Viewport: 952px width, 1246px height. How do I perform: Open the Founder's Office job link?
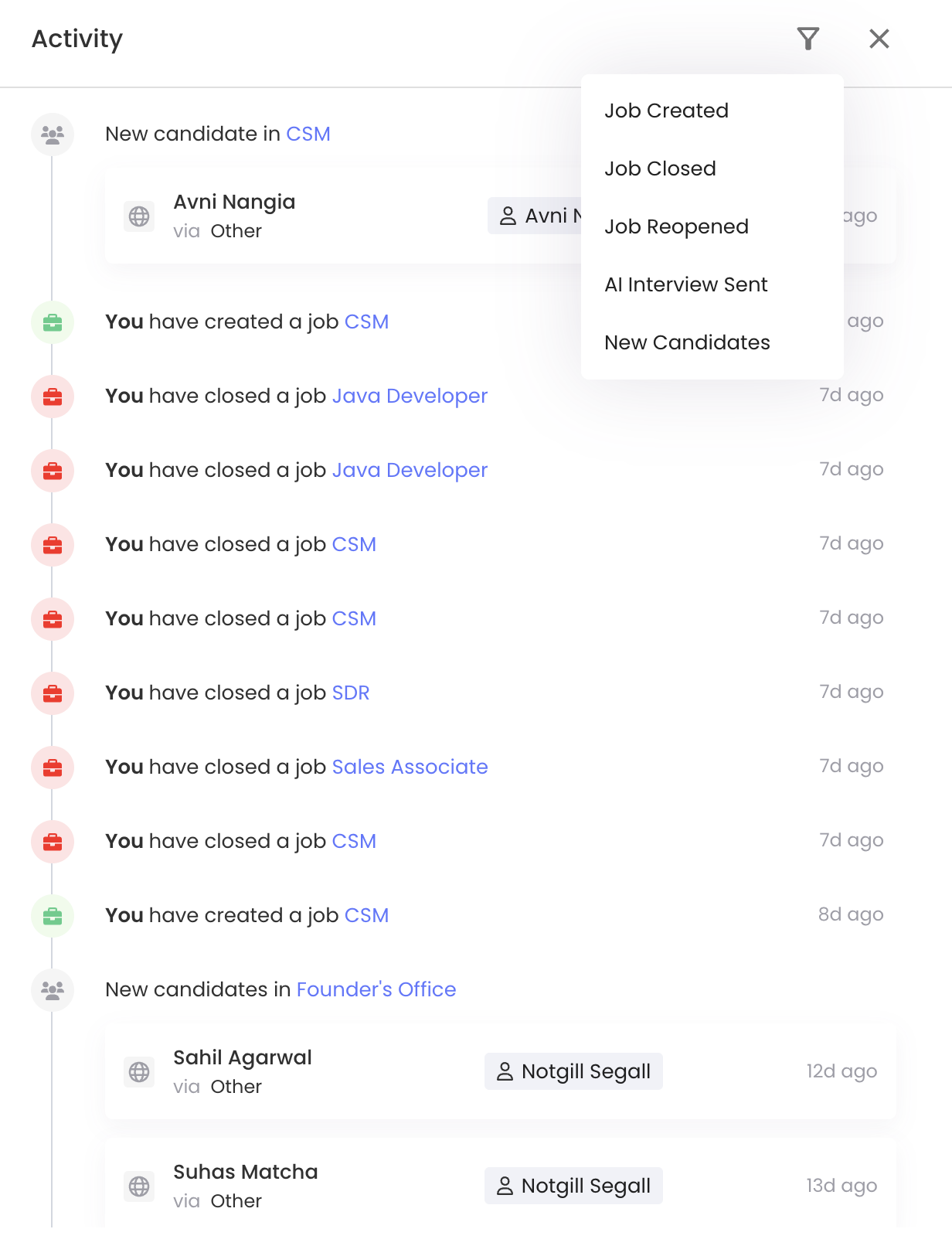pos(376,989)
